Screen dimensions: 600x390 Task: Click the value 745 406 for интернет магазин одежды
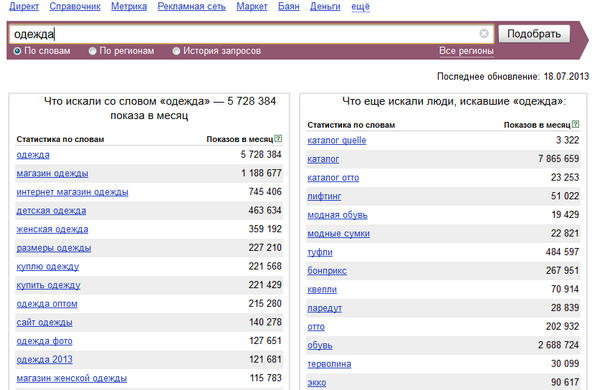(265, 191)
